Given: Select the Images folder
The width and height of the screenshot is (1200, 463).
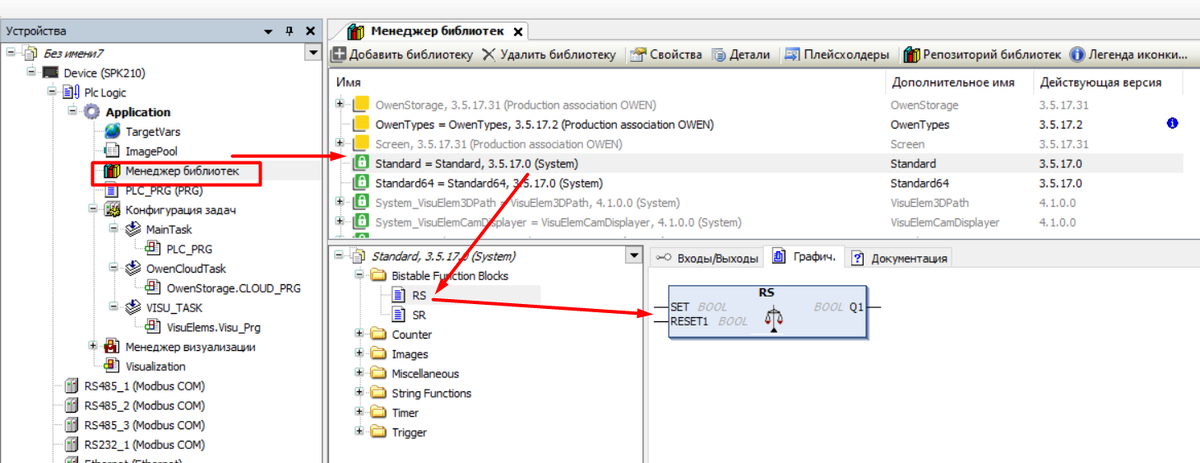Looking at the screenshot, I should 410,354.
